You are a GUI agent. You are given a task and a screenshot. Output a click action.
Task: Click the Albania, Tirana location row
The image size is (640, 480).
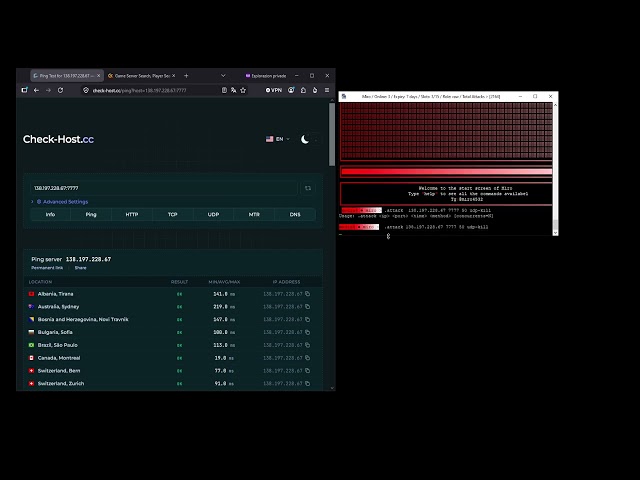173,294
